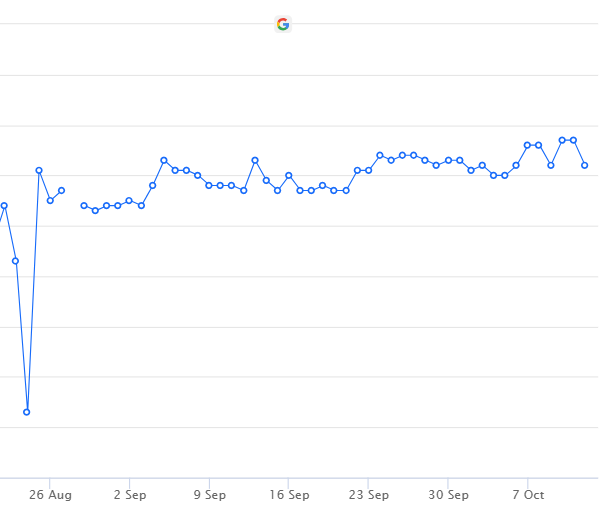Select the data point above the 2 Sep tick
610x513 pixels.
[x=129, y=201]
